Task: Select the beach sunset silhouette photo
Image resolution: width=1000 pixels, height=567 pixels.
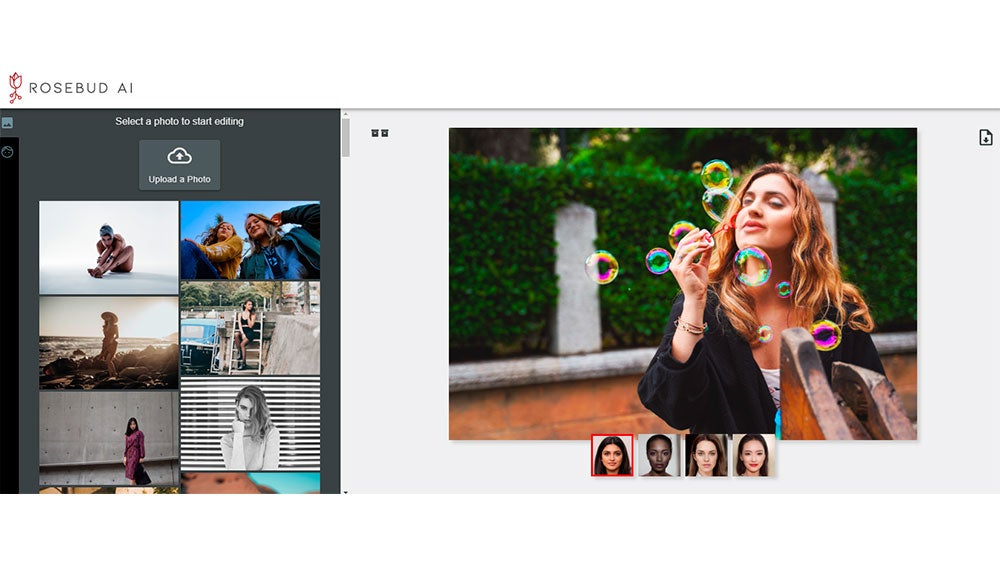Action: pyautogui.click(x=109, y=342)
